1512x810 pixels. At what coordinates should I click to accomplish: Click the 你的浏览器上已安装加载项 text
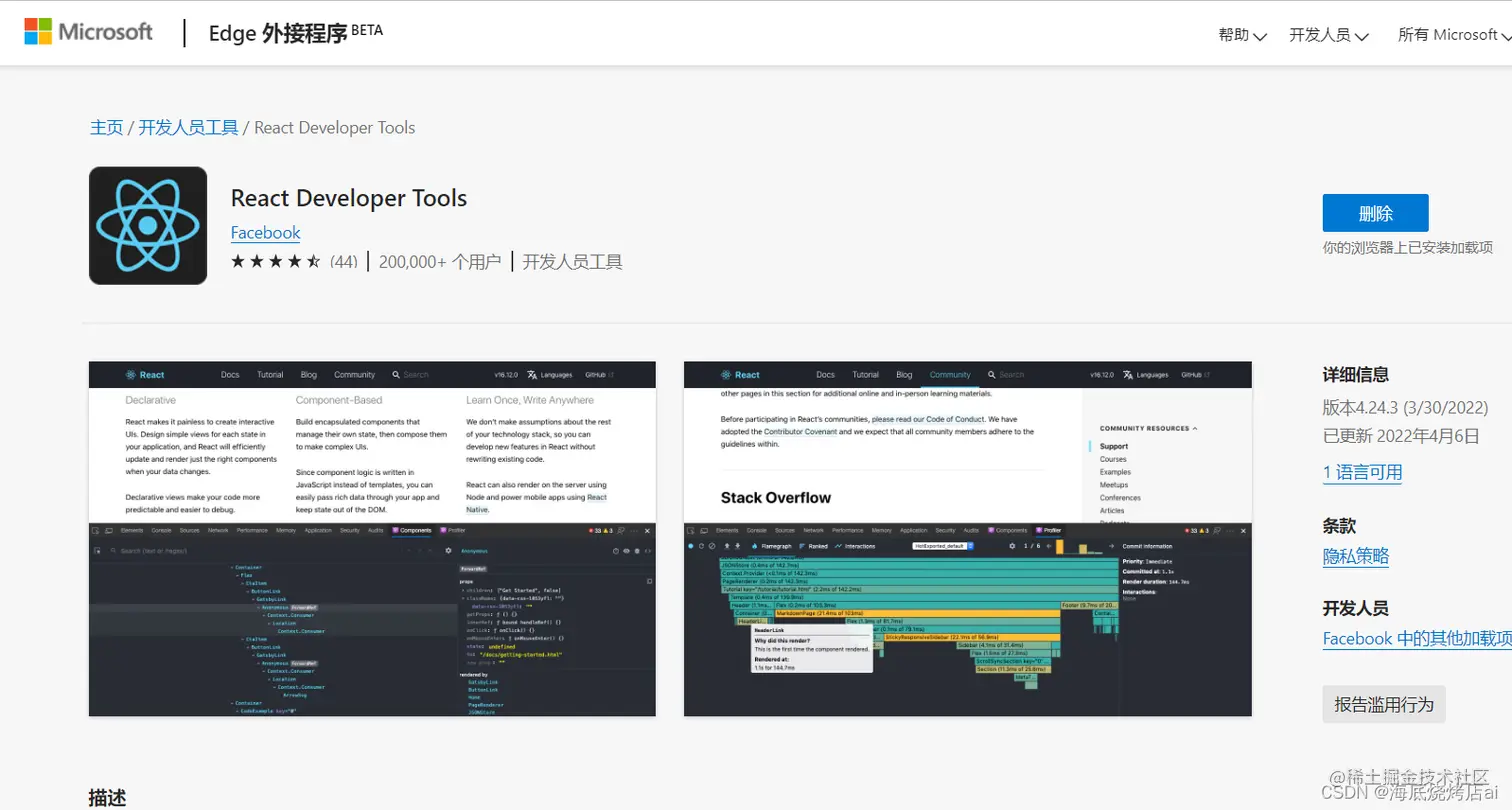[x=1408, y=247]
